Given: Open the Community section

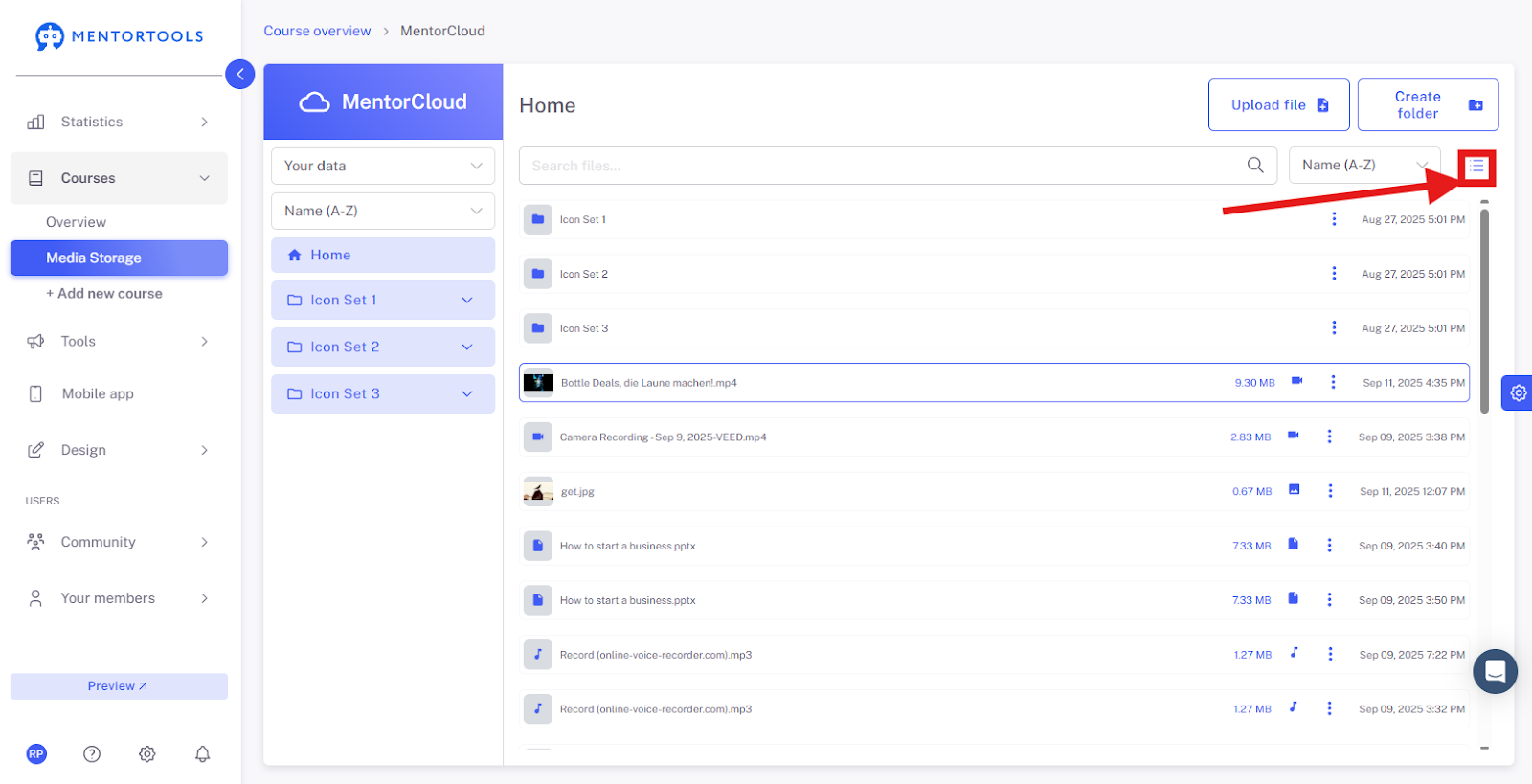Looking at the screenshot, I should tap(119, 542).
